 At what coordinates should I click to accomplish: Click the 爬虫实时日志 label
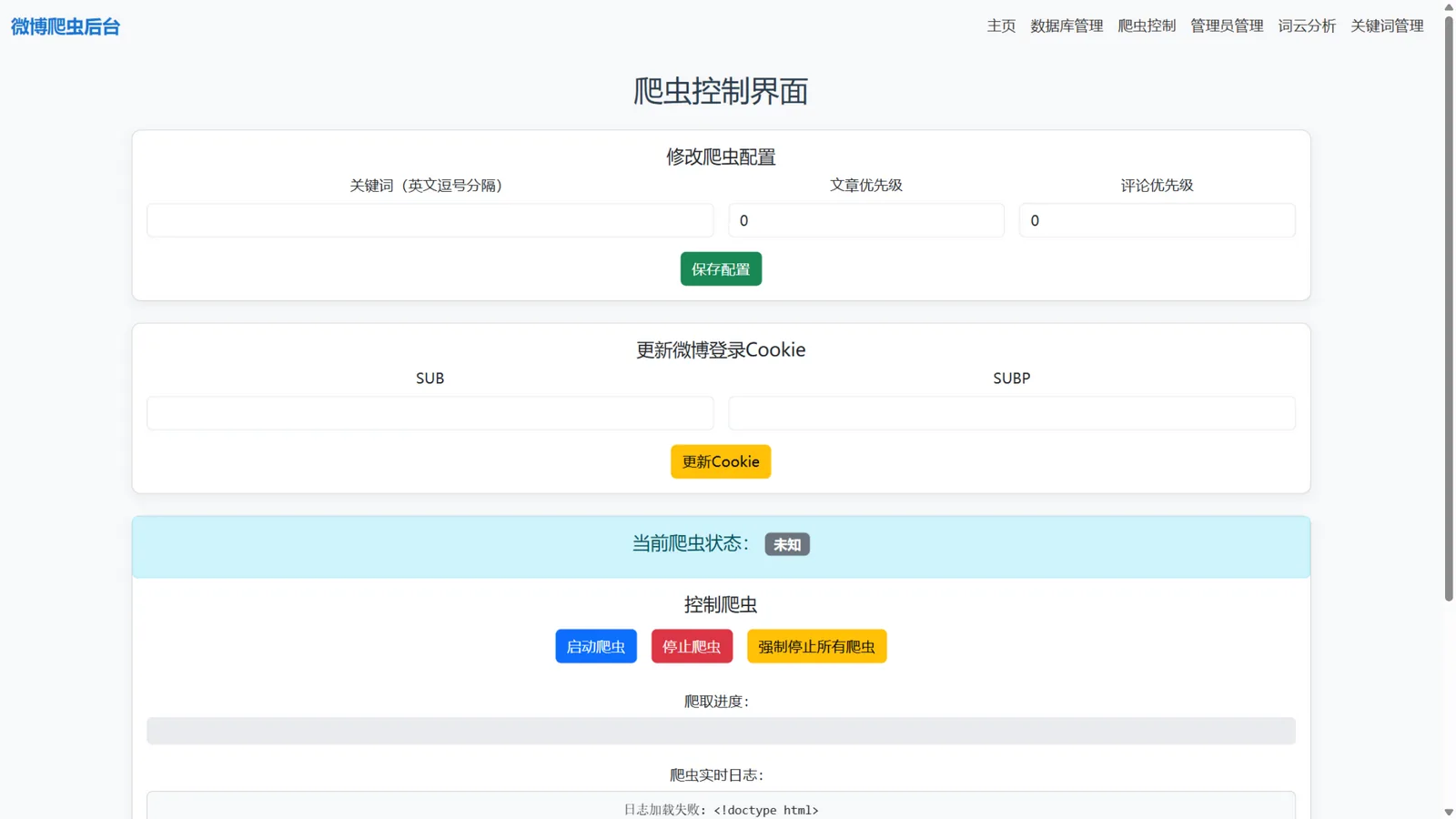coord(717,775)
